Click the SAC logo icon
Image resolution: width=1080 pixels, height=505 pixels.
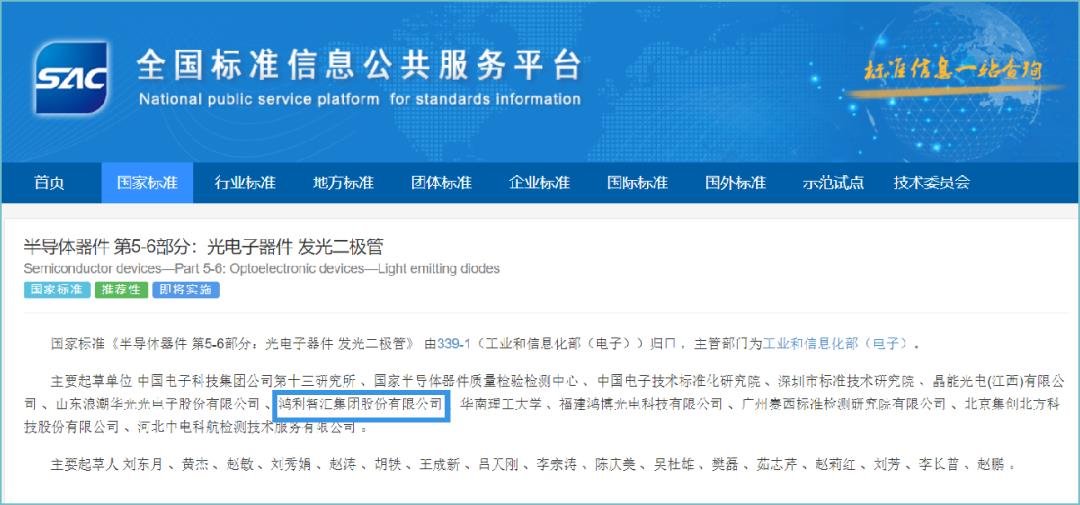[x=71, y=77]
